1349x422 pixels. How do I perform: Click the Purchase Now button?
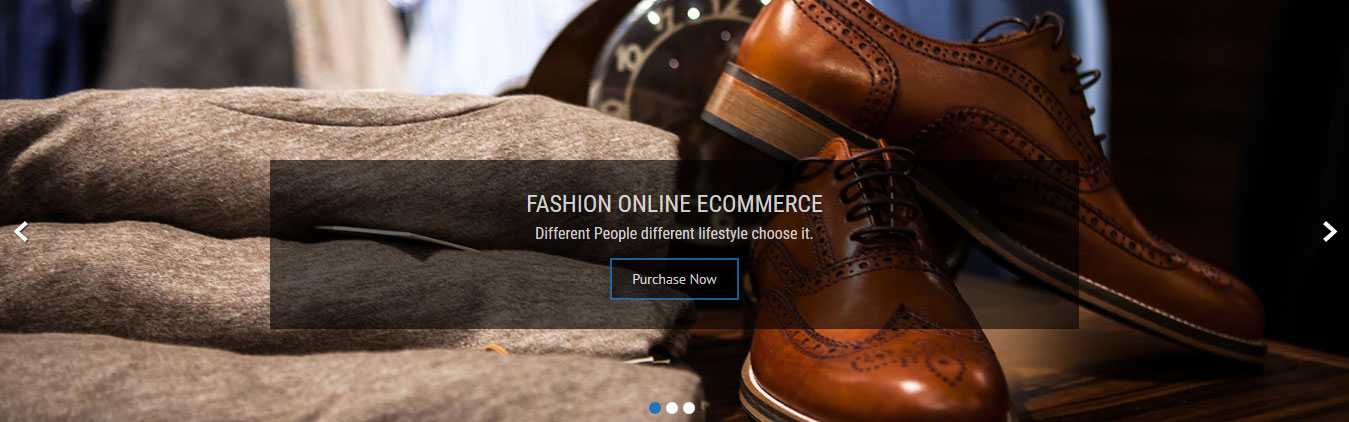(674, 279)
